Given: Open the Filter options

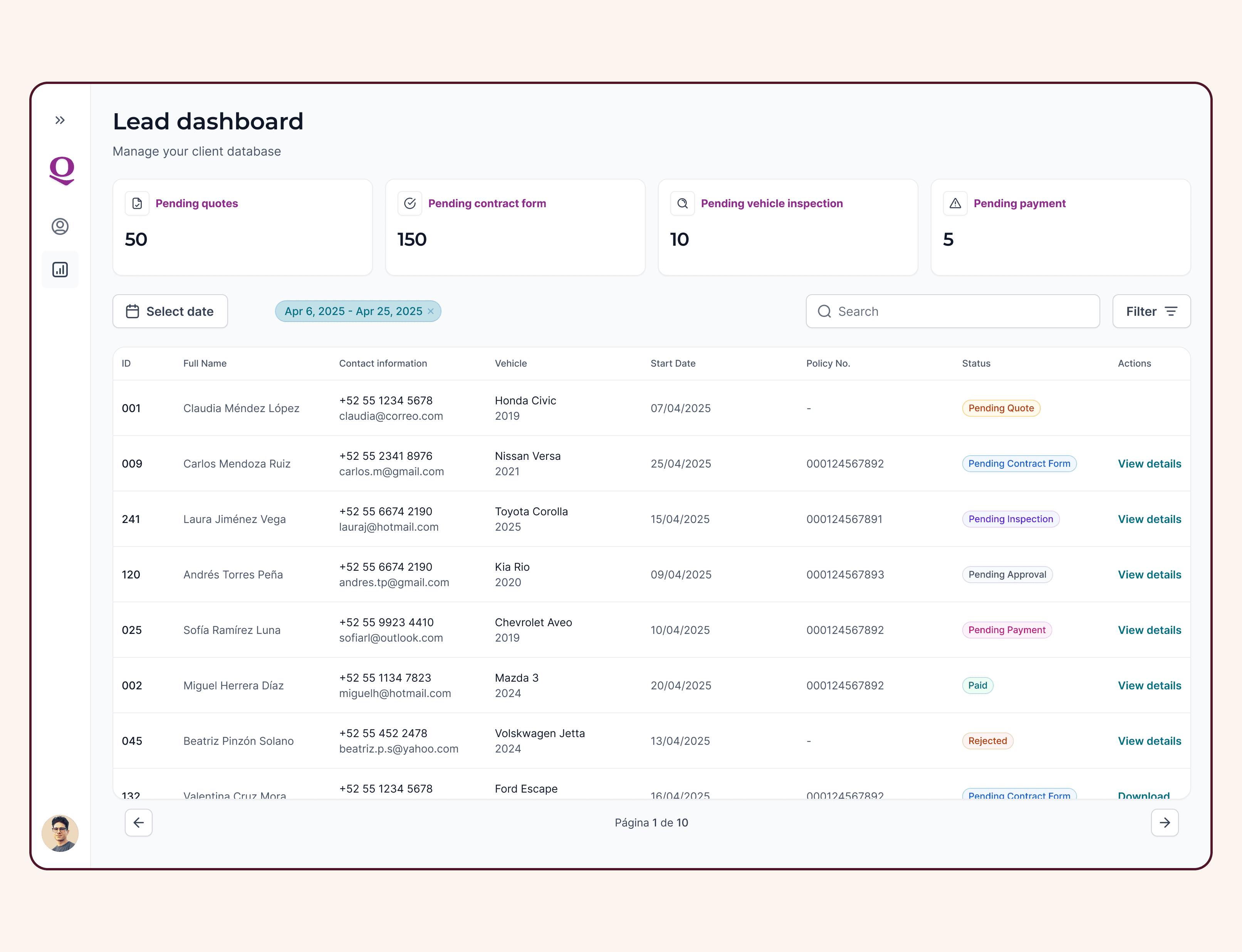Looking at the screenshot, I should pyautogui.click(x=1151, y=311).
